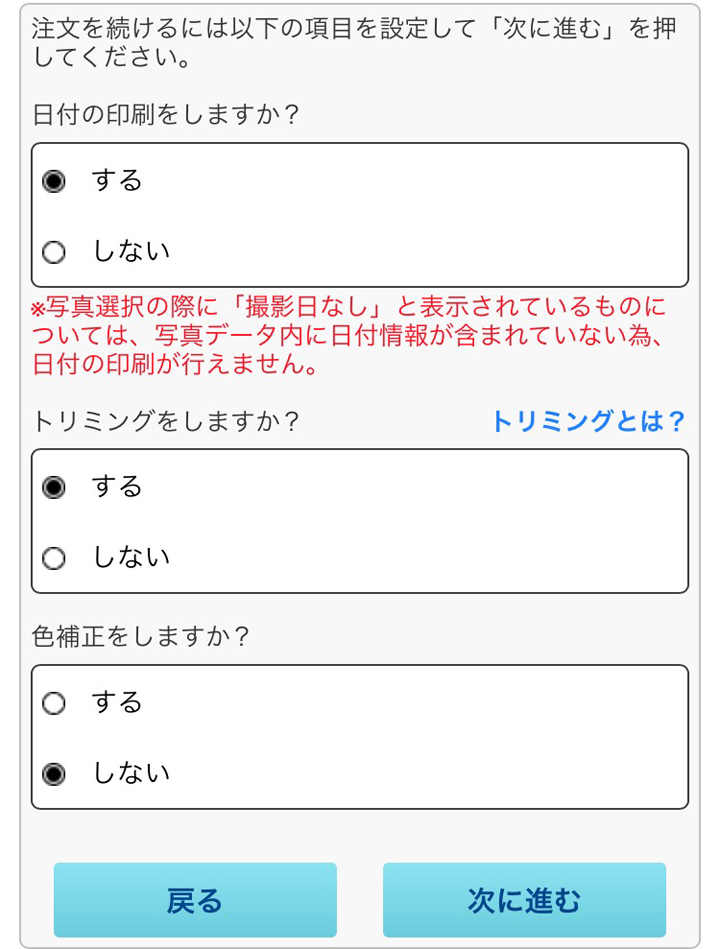Click the しない label text under トリミング
This screenshot has height=949, width=720.
pos(131,558)
